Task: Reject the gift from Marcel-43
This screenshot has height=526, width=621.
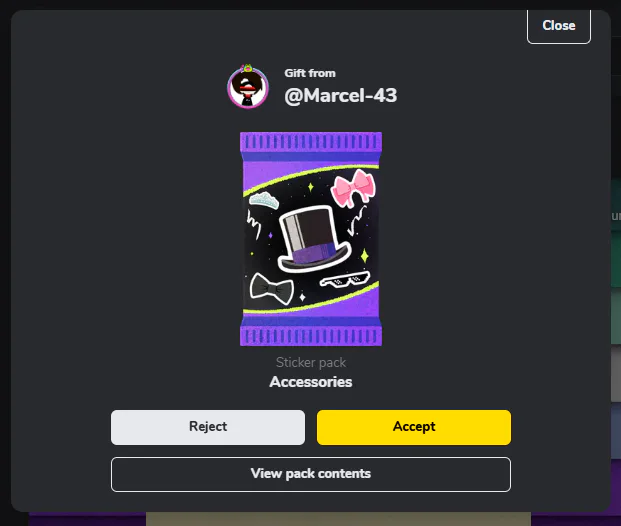Action: click(208, 427)
